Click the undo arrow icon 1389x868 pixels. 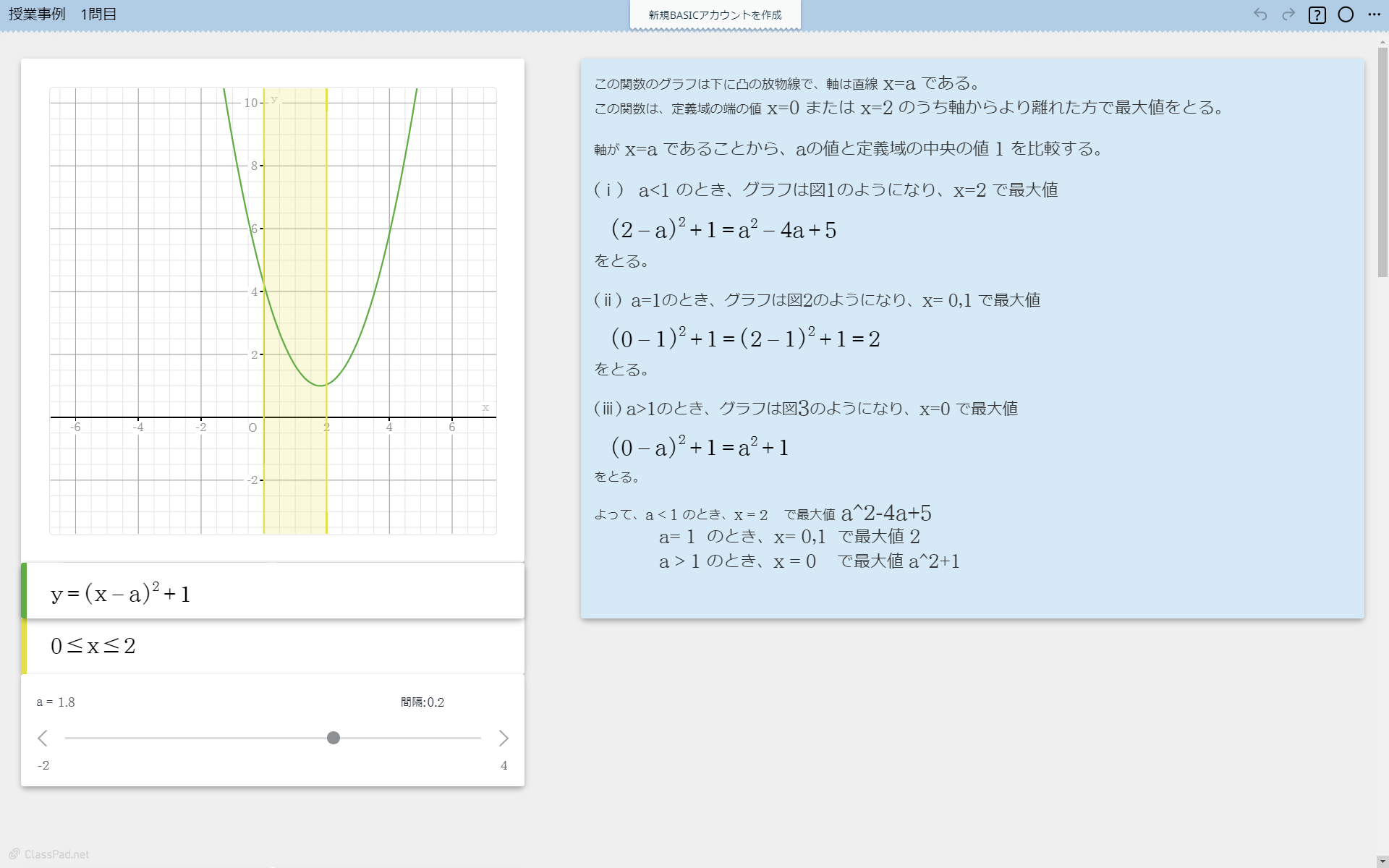click(1260, 14)
